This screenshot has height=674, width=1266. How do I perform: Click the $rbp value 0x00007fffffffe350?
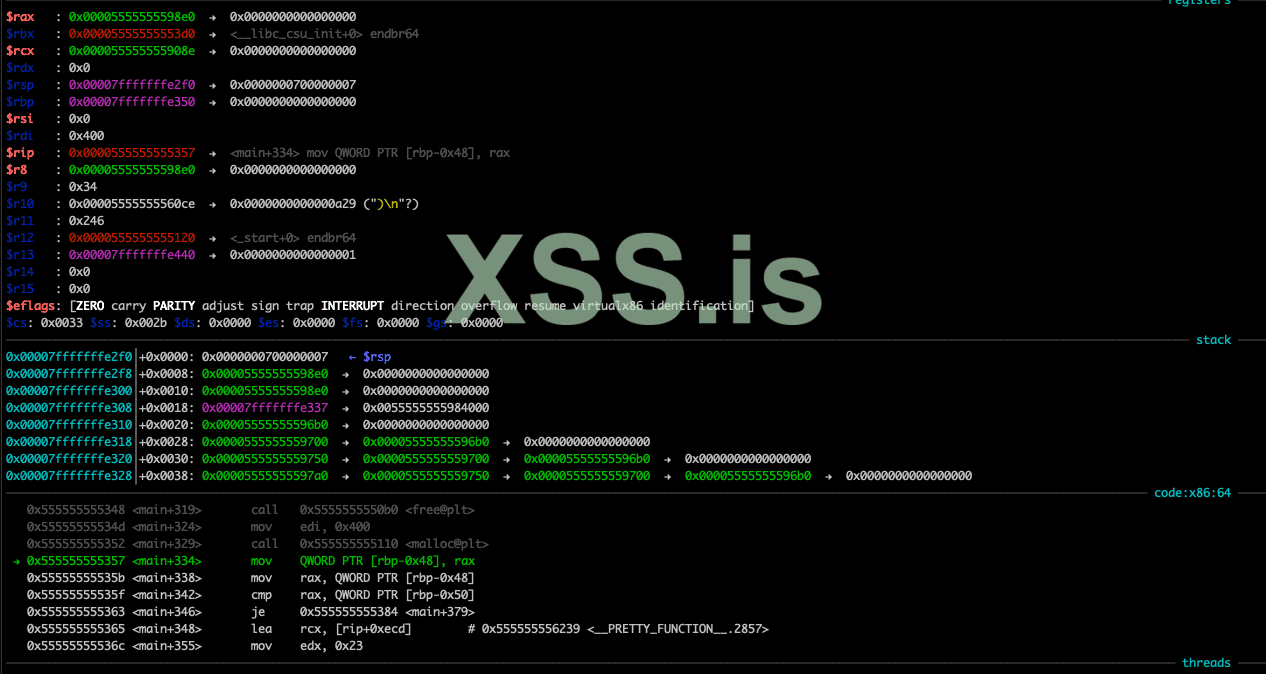pyautogui.click(x=132, y=102)
